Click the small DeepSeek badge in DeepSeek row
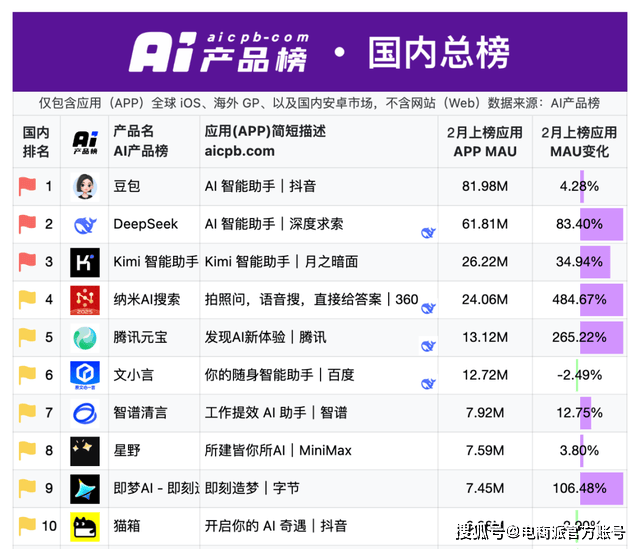Image resolution: width=640 pixels, height=549 pixels. pos(428,233)
